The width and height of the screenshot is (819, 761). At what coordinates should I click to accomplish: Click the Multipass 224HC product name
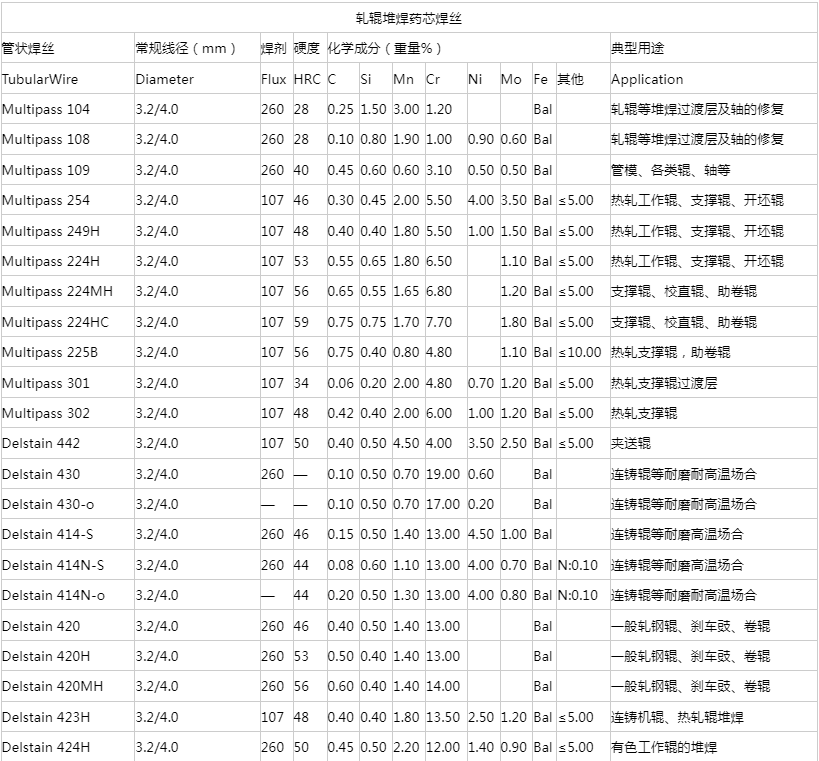(55, 322)
